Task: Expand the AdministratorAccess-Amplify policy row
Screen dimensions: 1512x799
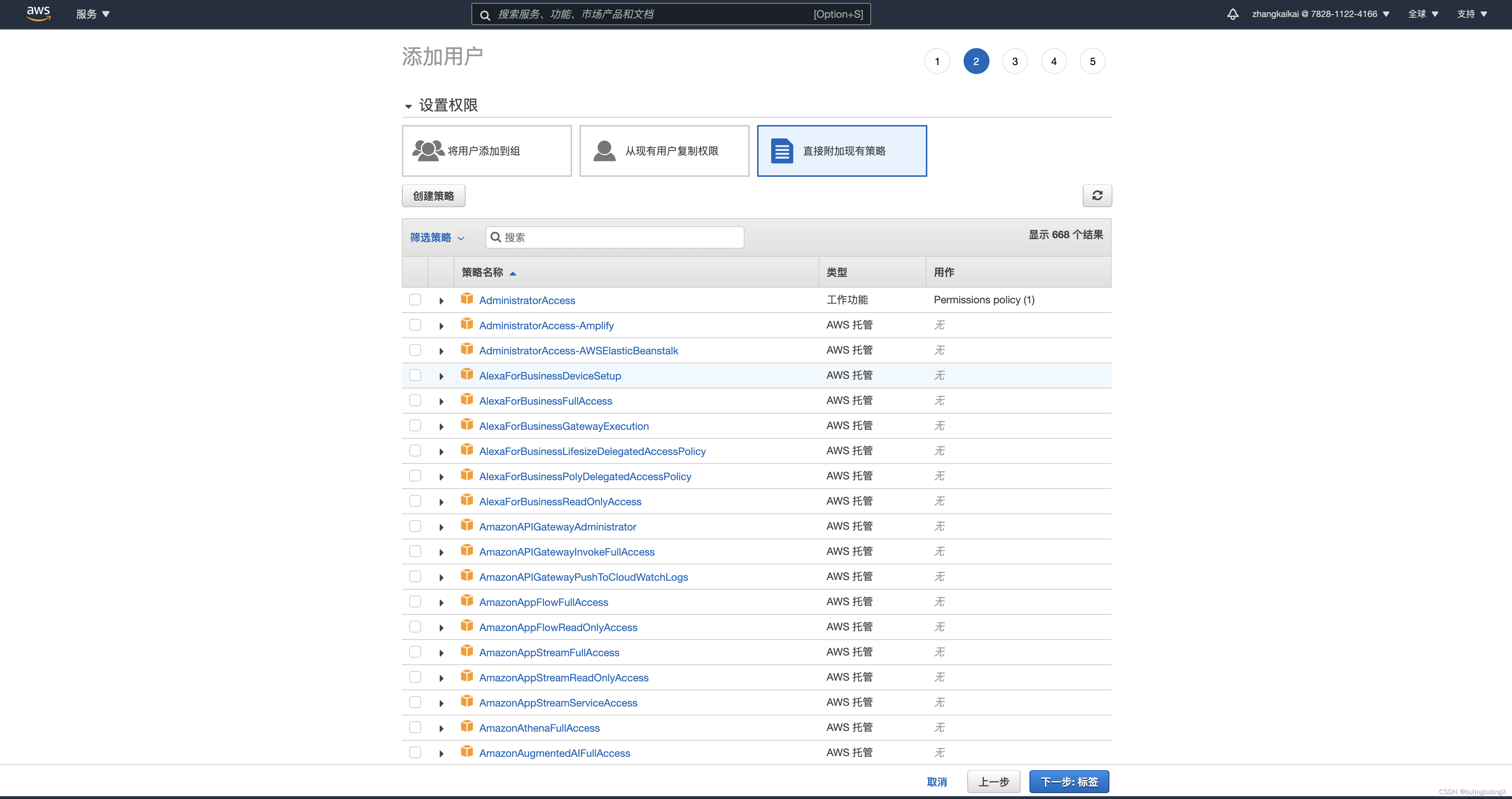Action: pyautogui.click(x=441, y=326)
